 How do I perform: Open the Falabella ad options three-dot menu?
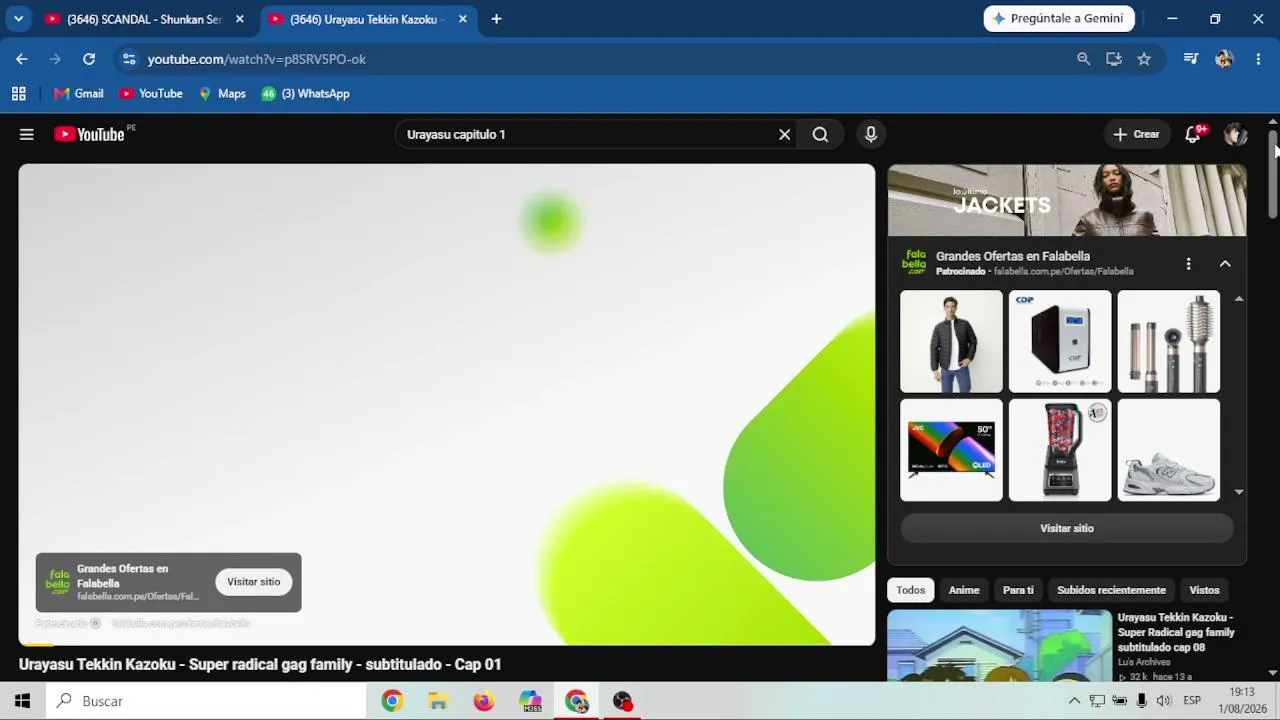tap(1188, 264)
